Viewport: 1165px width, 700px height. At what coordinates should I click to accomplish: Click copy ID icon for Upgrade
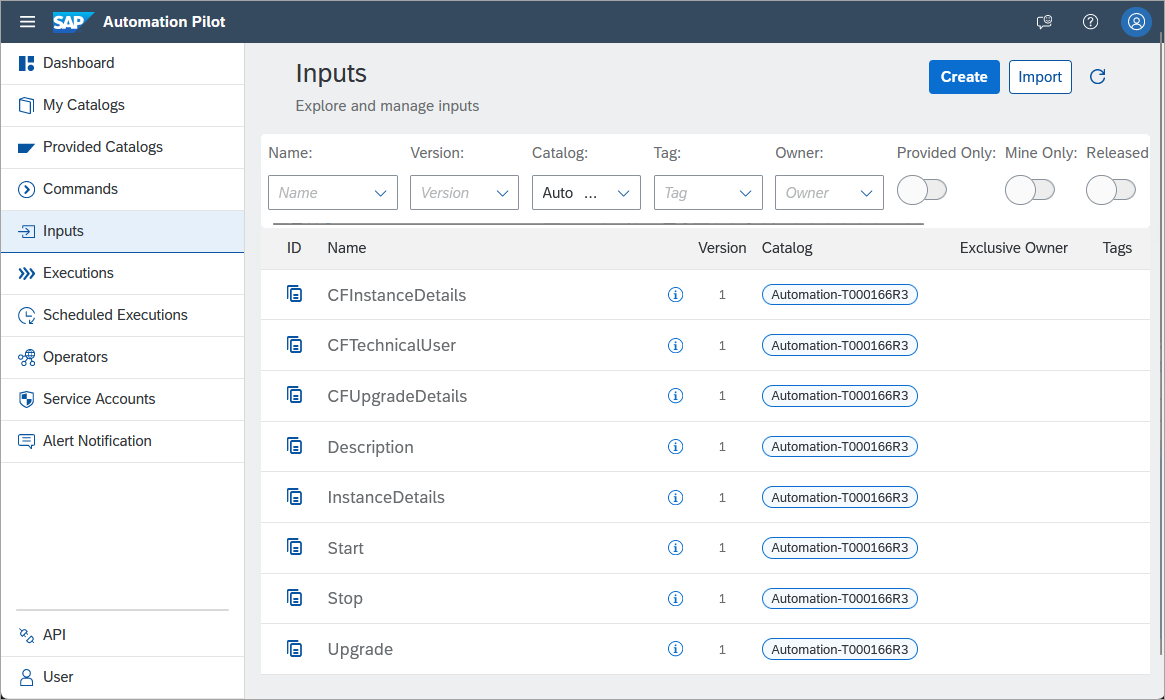[294, 649]
